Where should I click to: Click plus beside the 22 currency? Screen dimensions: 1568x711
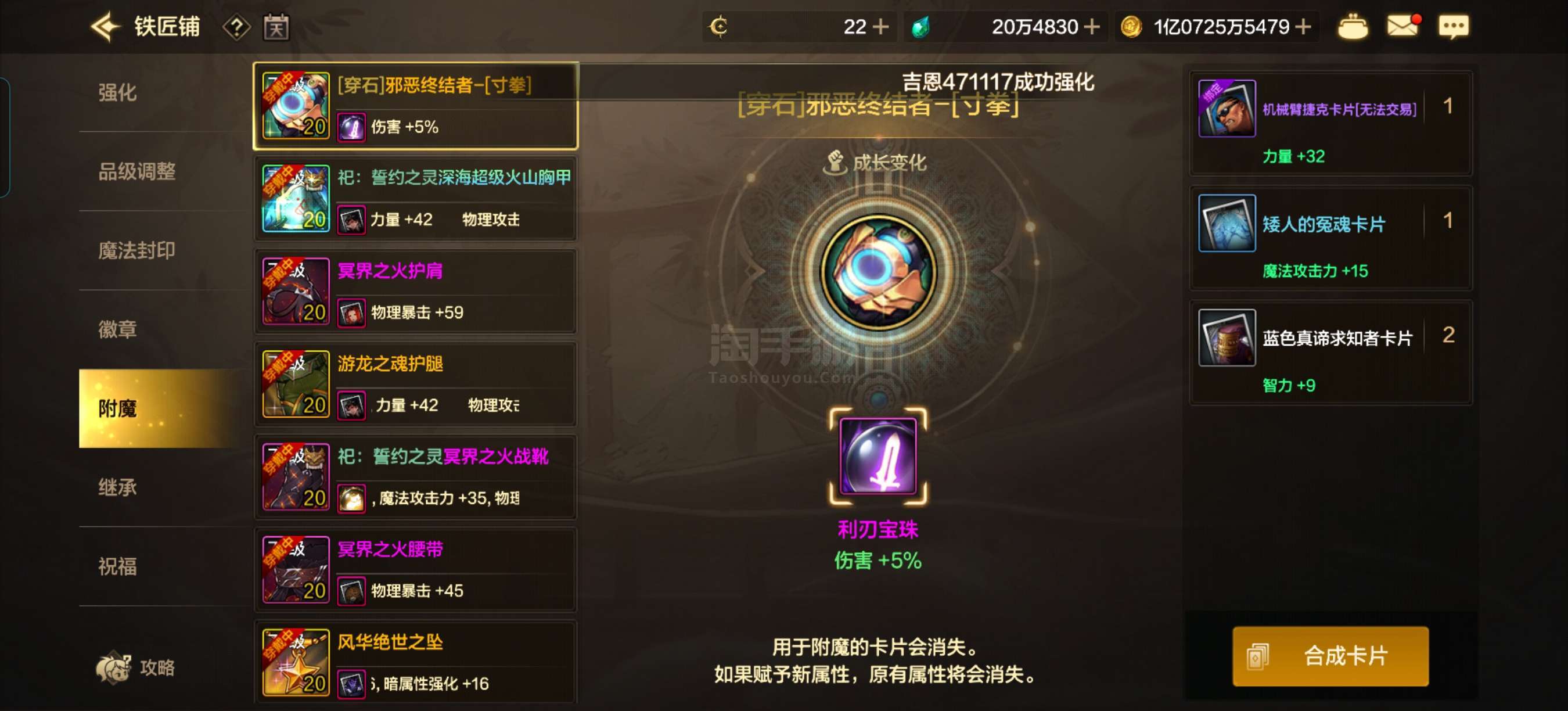tap(880, 27)
